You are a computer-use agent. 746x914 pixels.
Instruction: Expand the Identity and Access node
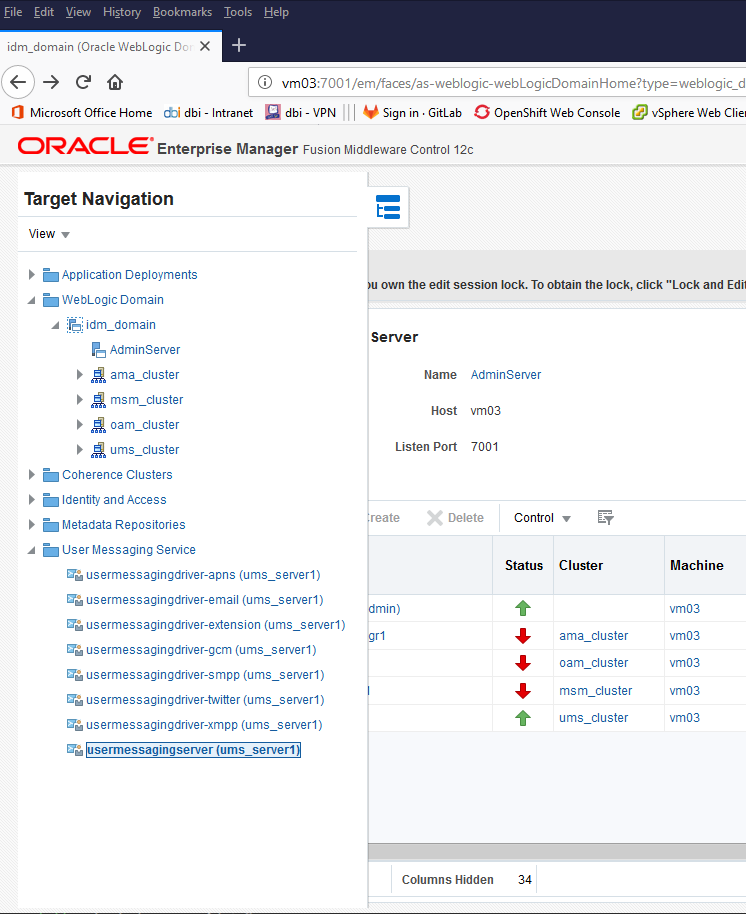31,500
